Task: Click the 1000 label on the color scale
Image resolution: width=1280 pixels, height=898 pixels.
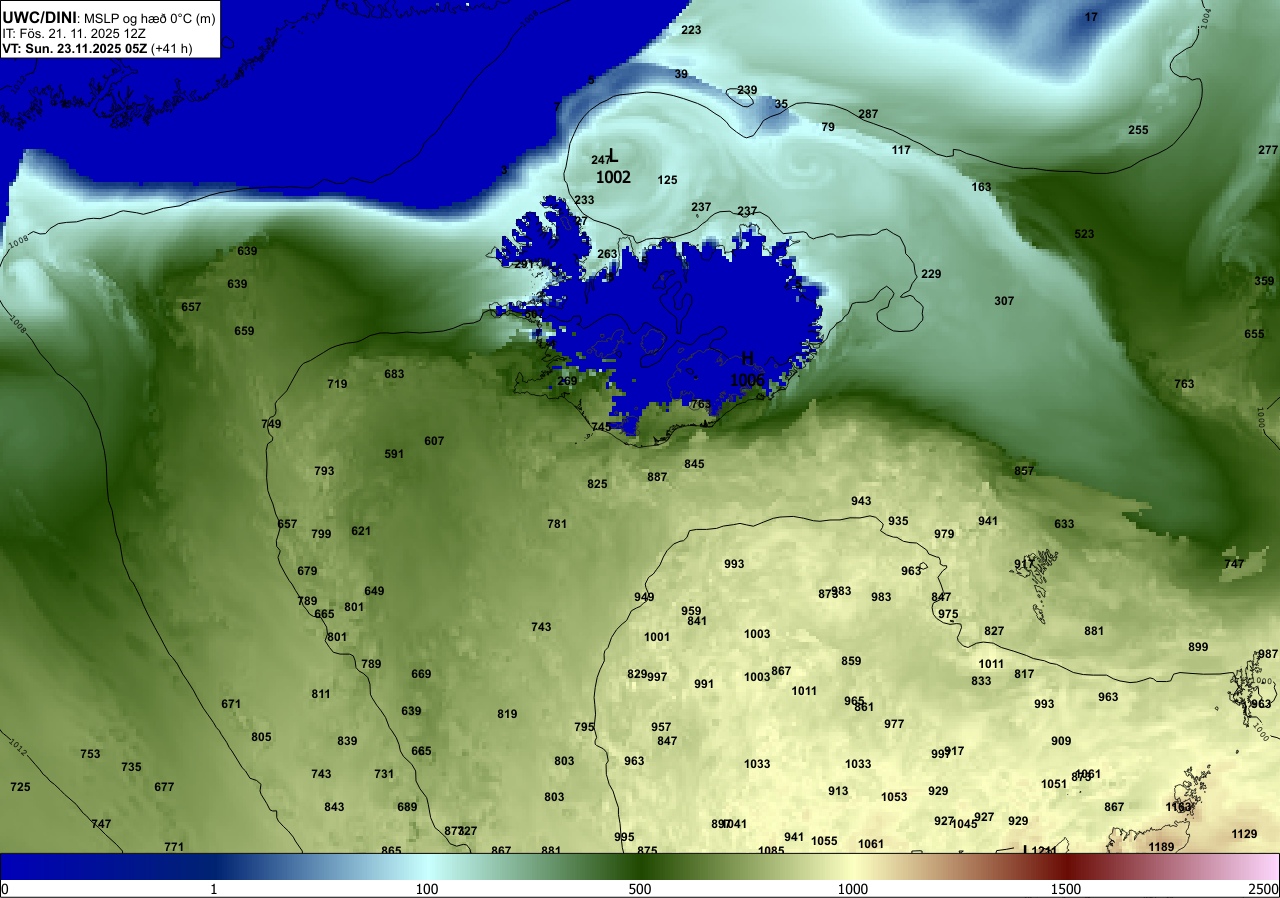Action: click(852, 888)
